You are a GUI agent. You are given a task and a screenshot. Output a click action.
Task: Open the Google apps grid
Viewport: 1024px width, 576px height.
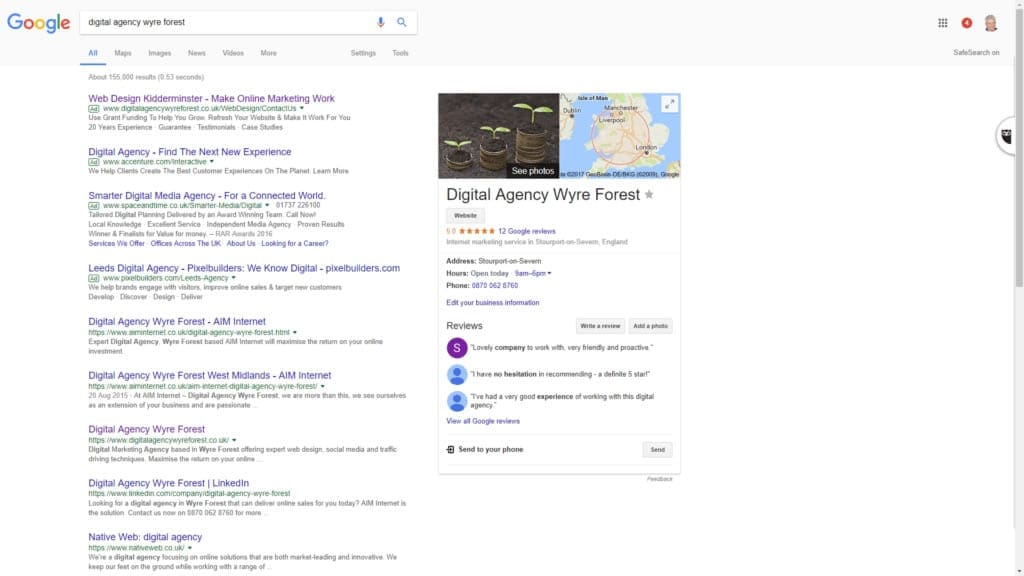[942, 23]
